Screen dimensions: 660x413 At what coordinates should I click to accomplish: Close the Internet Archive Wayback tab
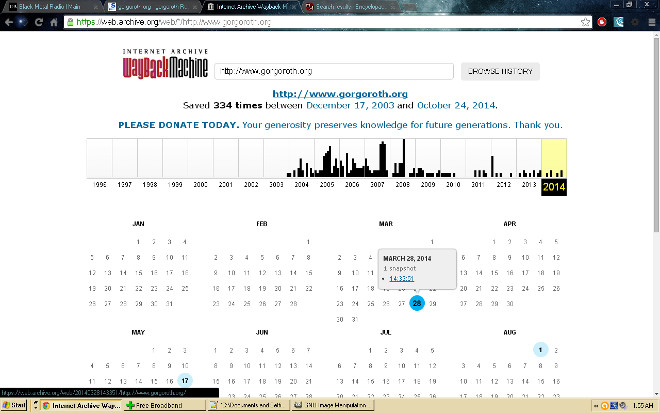[293, 7]
